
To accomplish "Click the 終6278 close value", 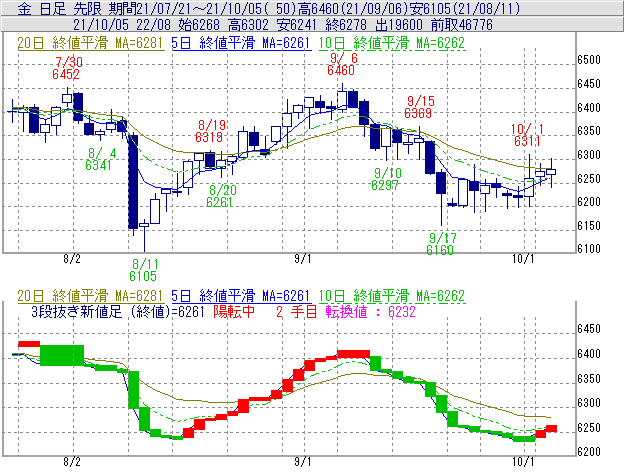I will point(346,25).
